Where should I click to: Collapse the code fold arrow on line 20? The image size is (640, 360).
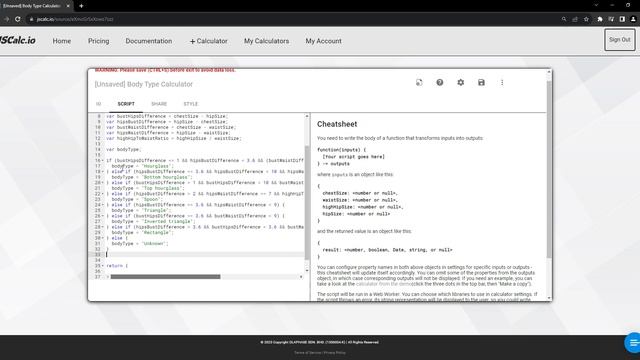point(102,183)
